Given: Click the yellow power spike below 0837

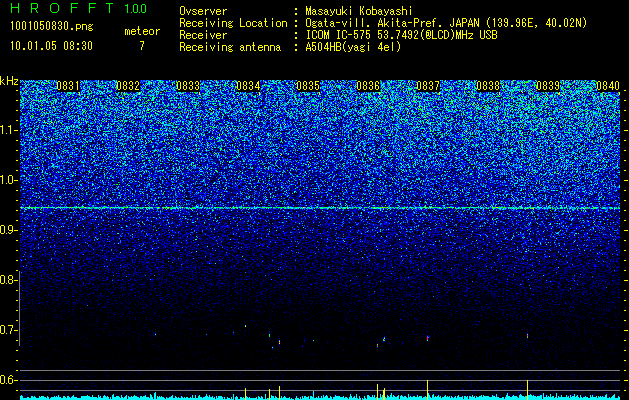Looking at the screenshot, I should coord(428,389).
